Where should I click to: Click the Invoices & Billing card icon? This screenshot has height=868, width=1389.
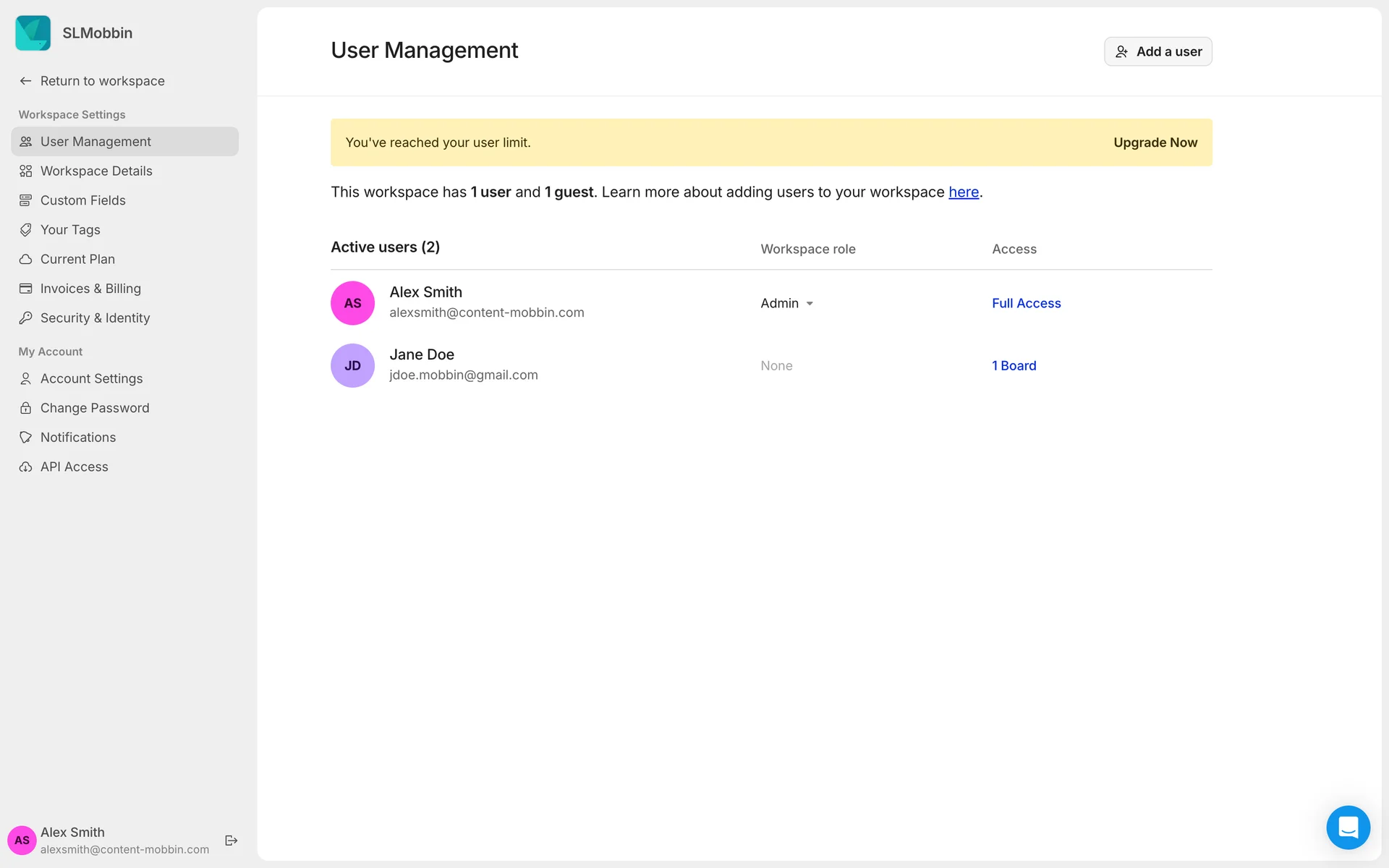(x=26, y=289)
